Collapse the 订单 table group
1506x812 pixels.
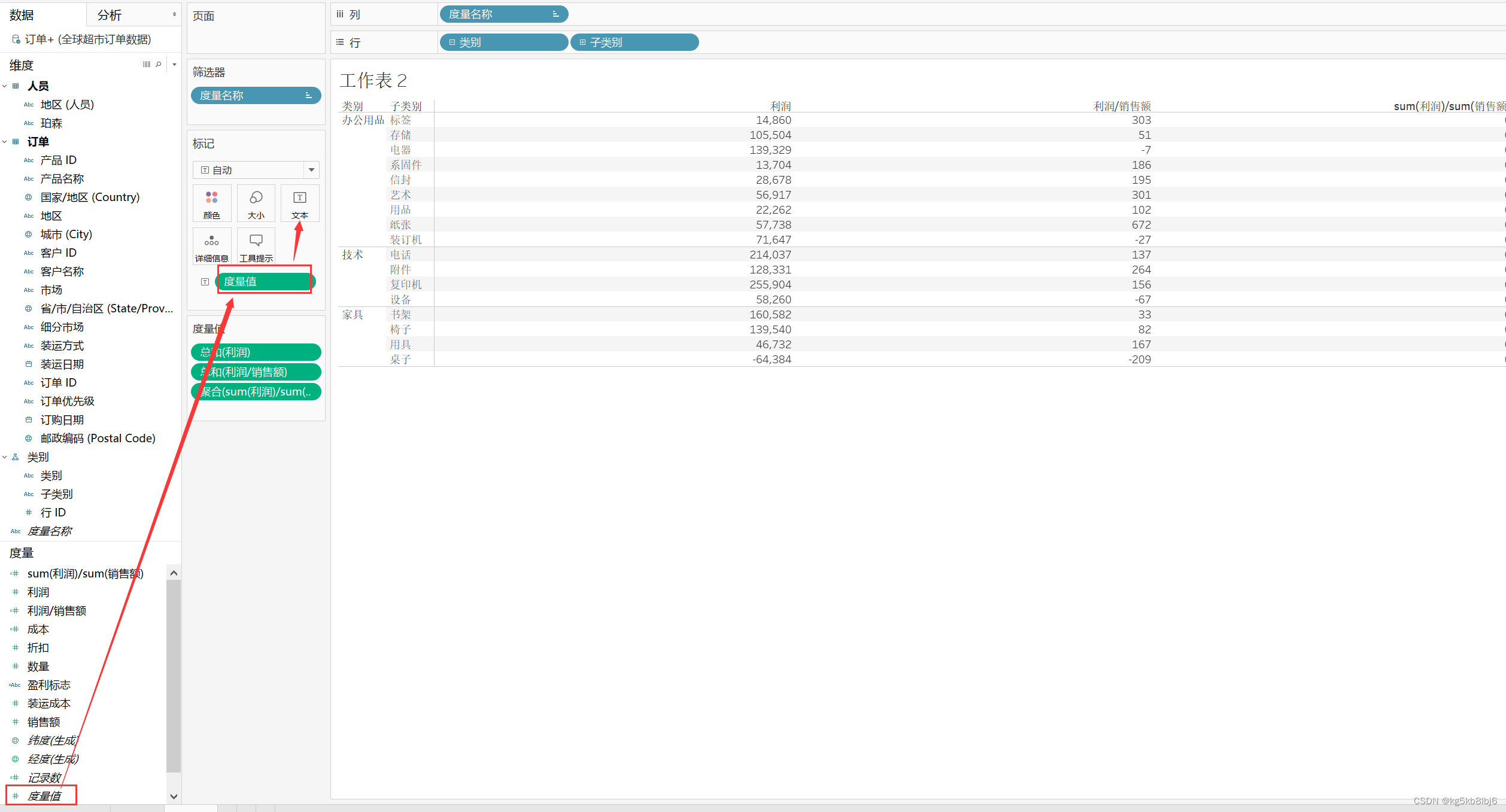coord(5,142)
